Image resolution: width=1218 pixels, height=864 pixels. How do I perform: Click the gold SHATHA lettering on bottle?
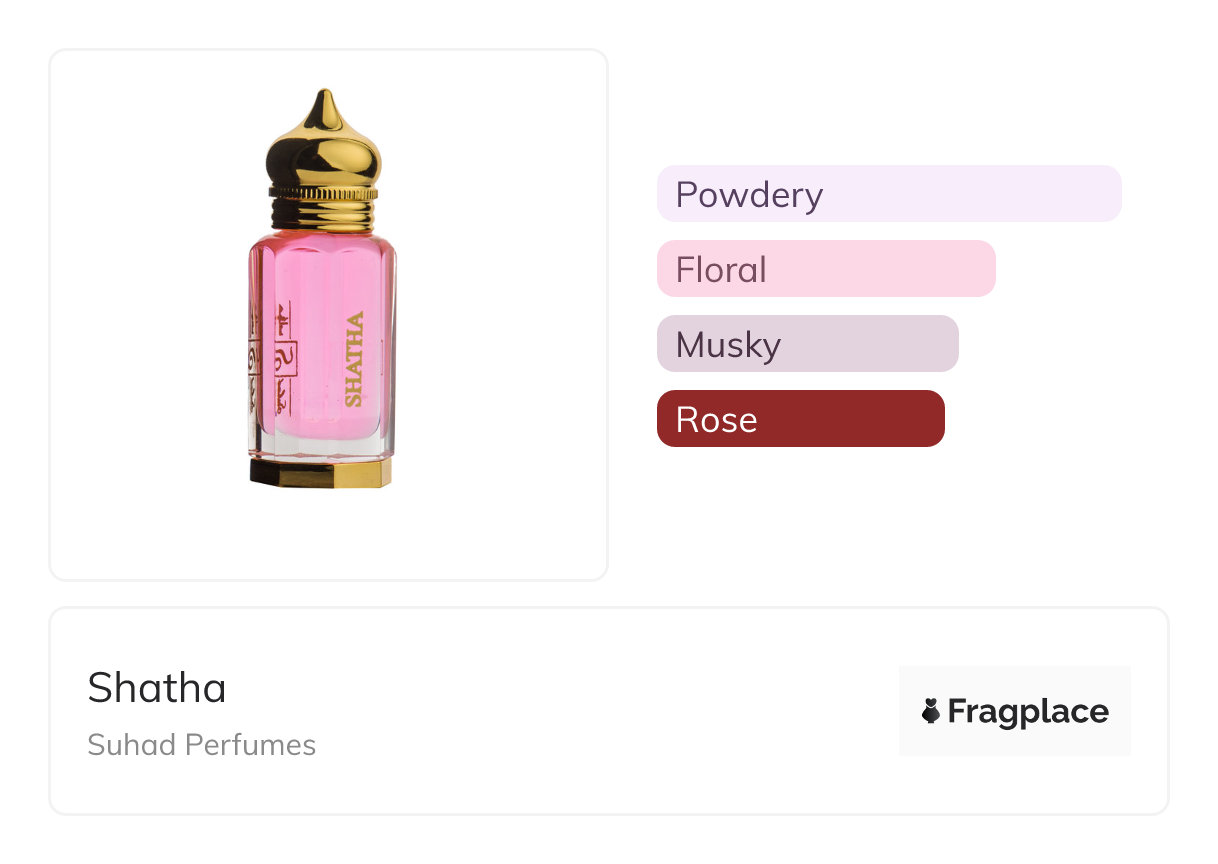pyautogui.click(x=354, y=359)
